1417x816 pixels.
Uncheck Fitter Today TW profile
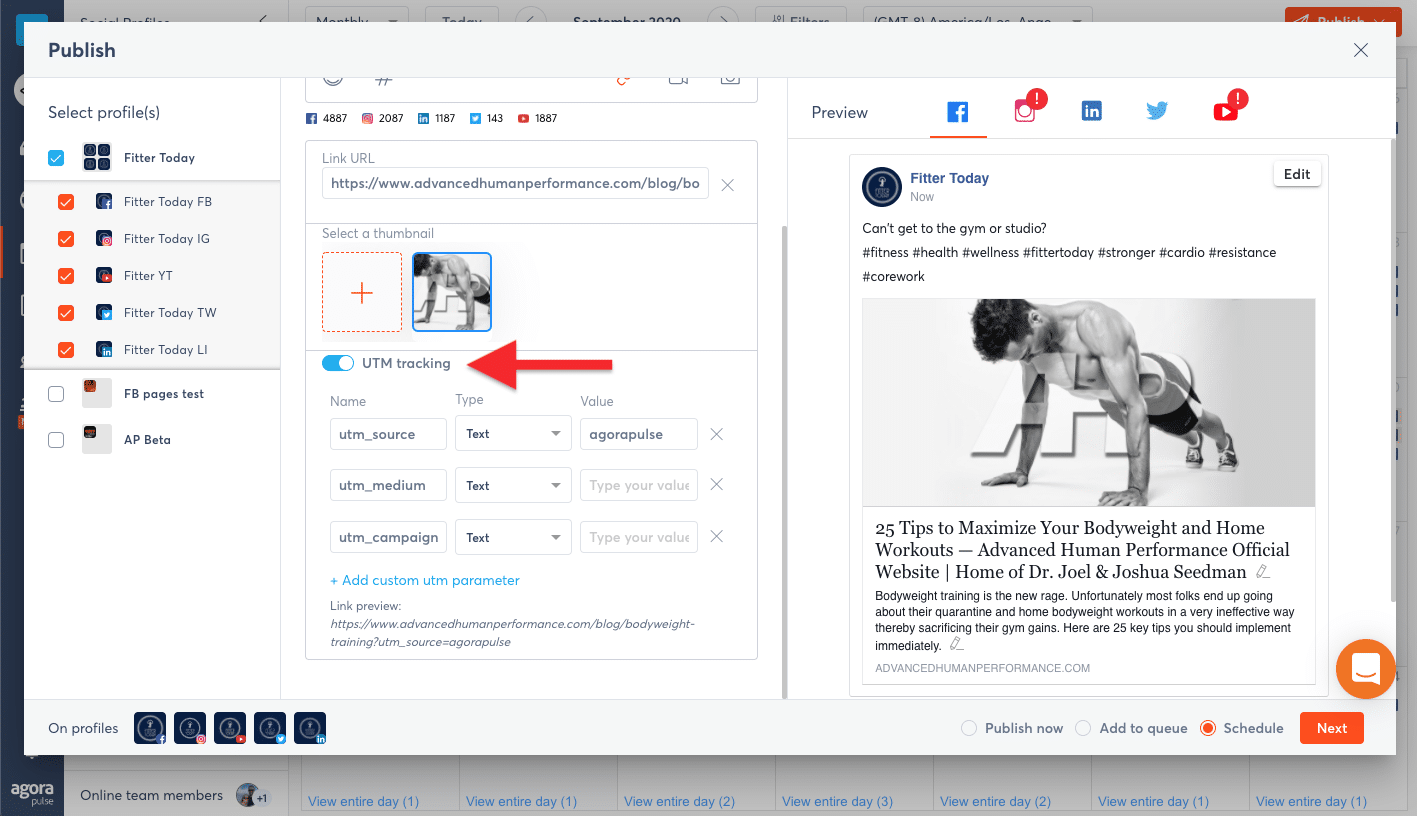pyautogui.click(x=66, y=312)
